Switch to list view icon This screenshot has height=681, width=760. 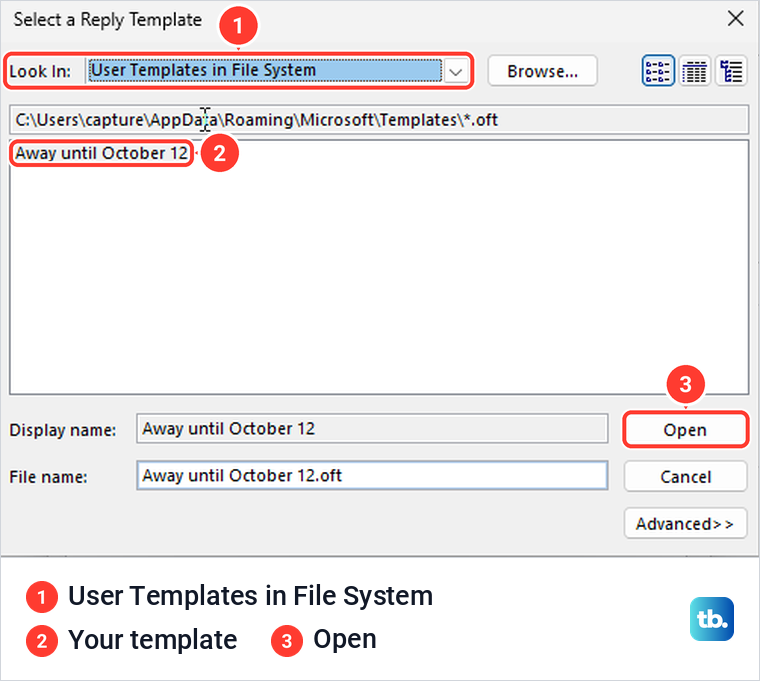pyautogui.click(x=695, y=71)
